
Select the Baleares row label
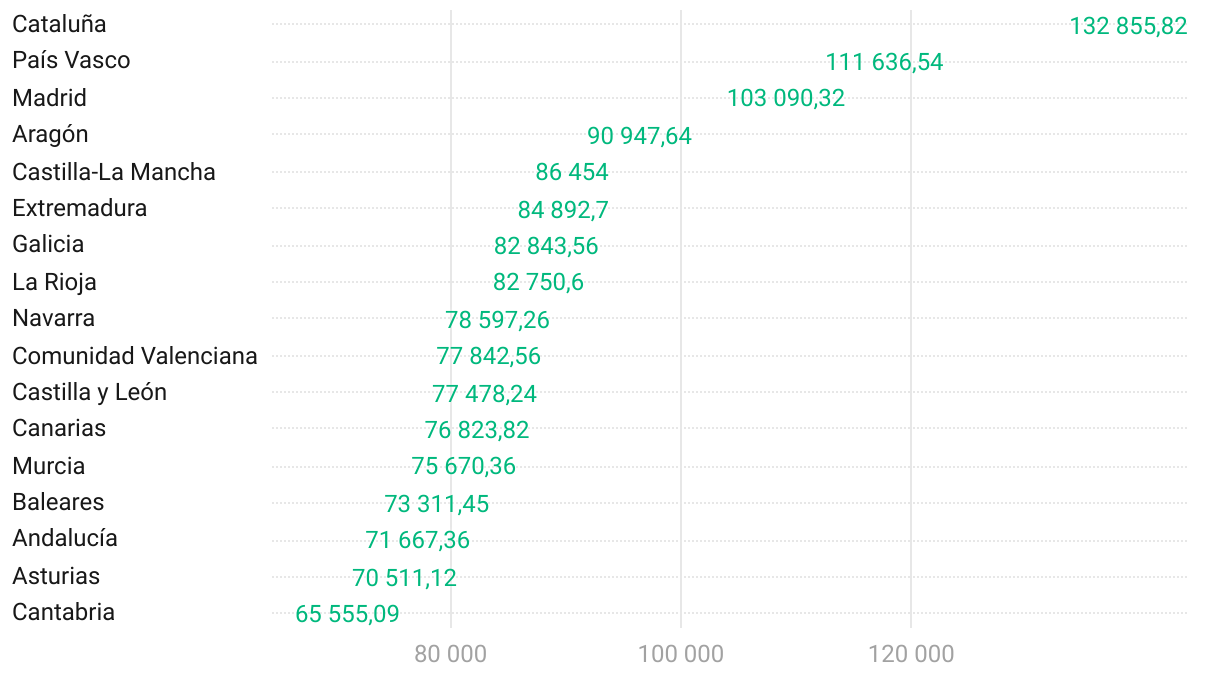(x=58, y=502)
